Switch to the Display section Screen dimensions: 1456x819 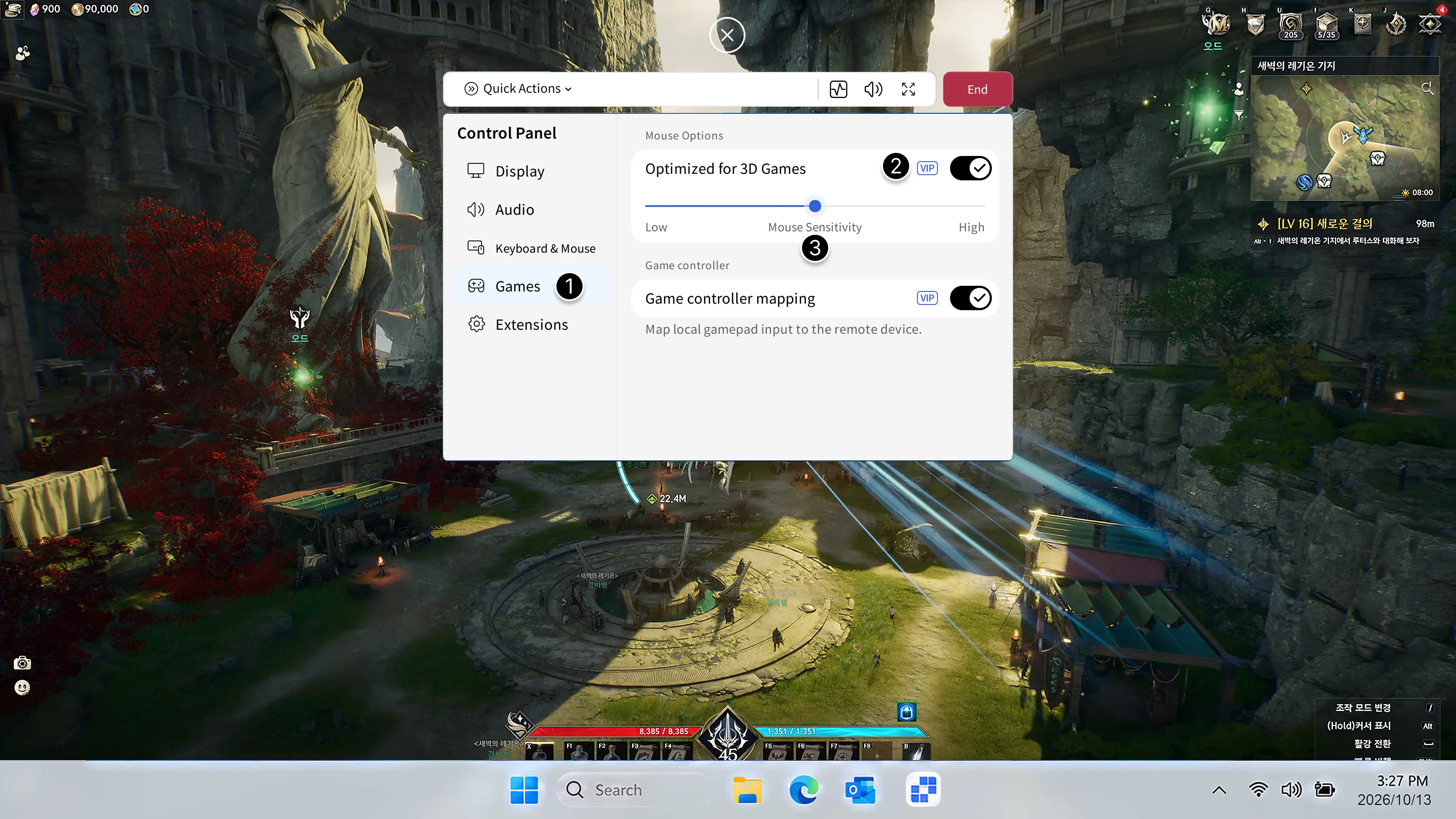pyautogui.click(x=531, y=171)
